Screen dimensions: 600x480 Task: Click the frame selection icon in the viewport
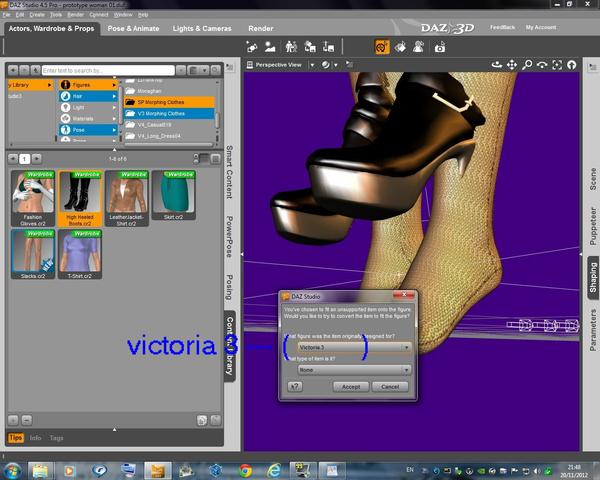pos(557,65)
